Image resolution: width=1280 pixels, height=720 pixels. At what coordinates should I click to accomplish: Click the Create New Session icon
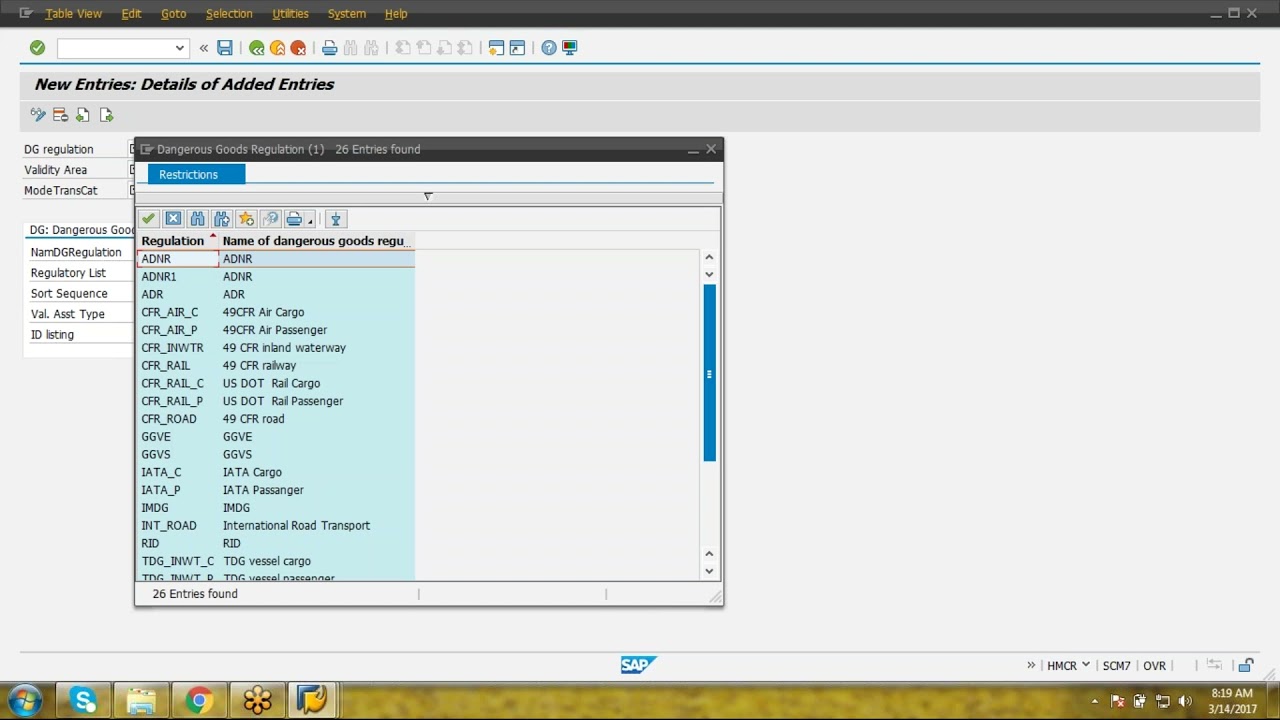tap(496, 48)
